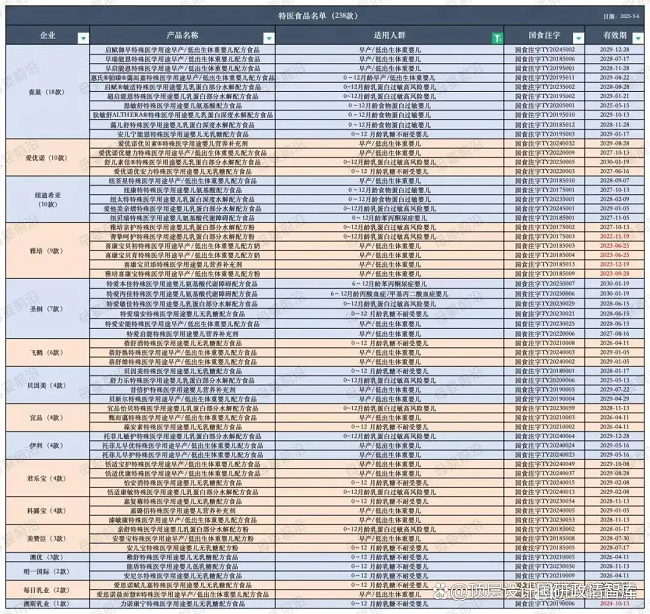Select the 爱优诺（10款） company cell

point(48,158)
